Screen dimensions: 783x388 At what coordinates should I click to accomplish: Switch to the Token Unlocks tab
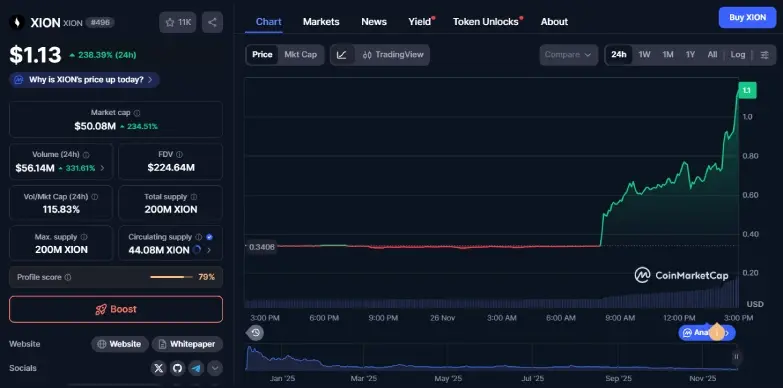pos(486,22)
